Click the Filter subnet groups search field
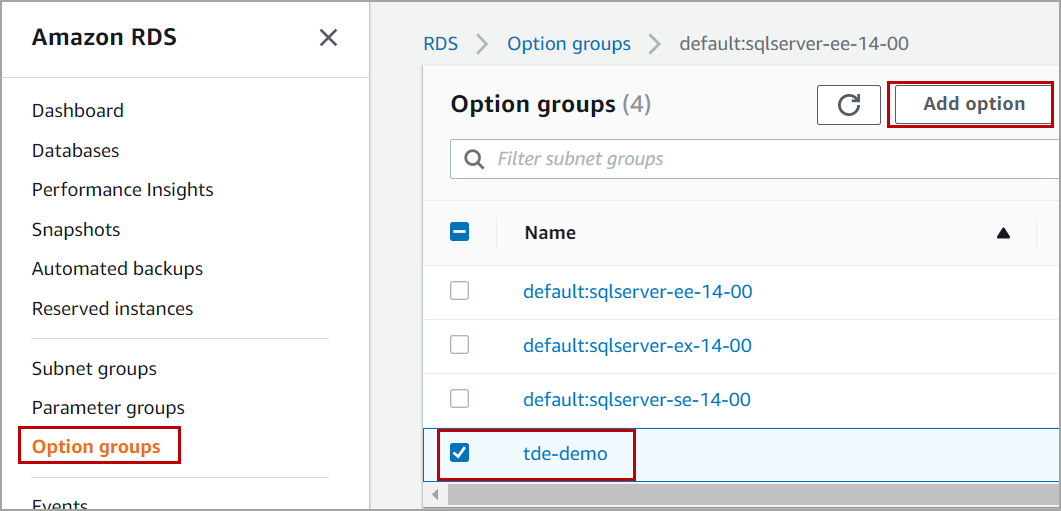 [760, 159]
